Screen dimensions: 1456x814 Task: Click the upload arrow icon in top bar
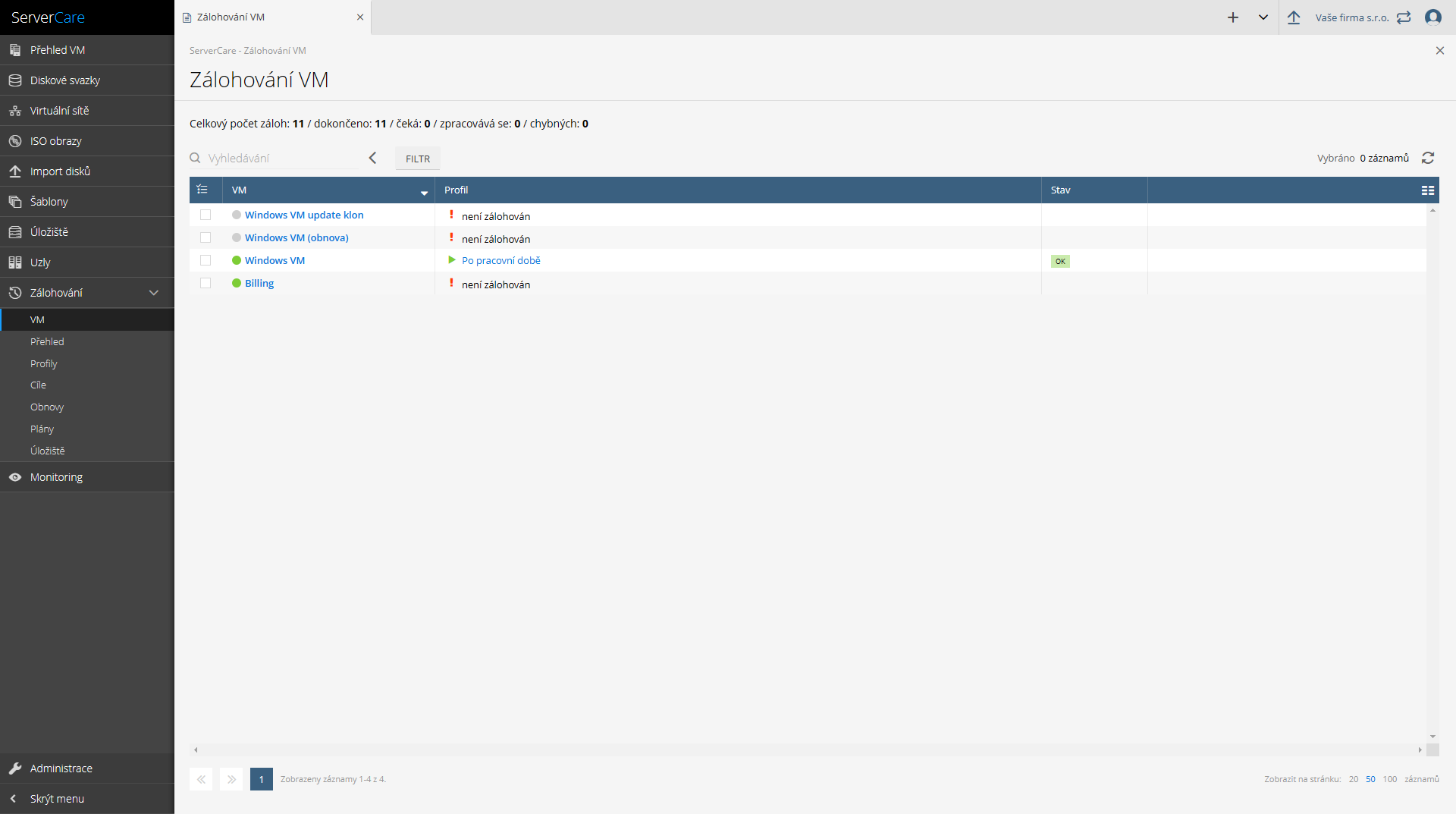[1294, 17]
